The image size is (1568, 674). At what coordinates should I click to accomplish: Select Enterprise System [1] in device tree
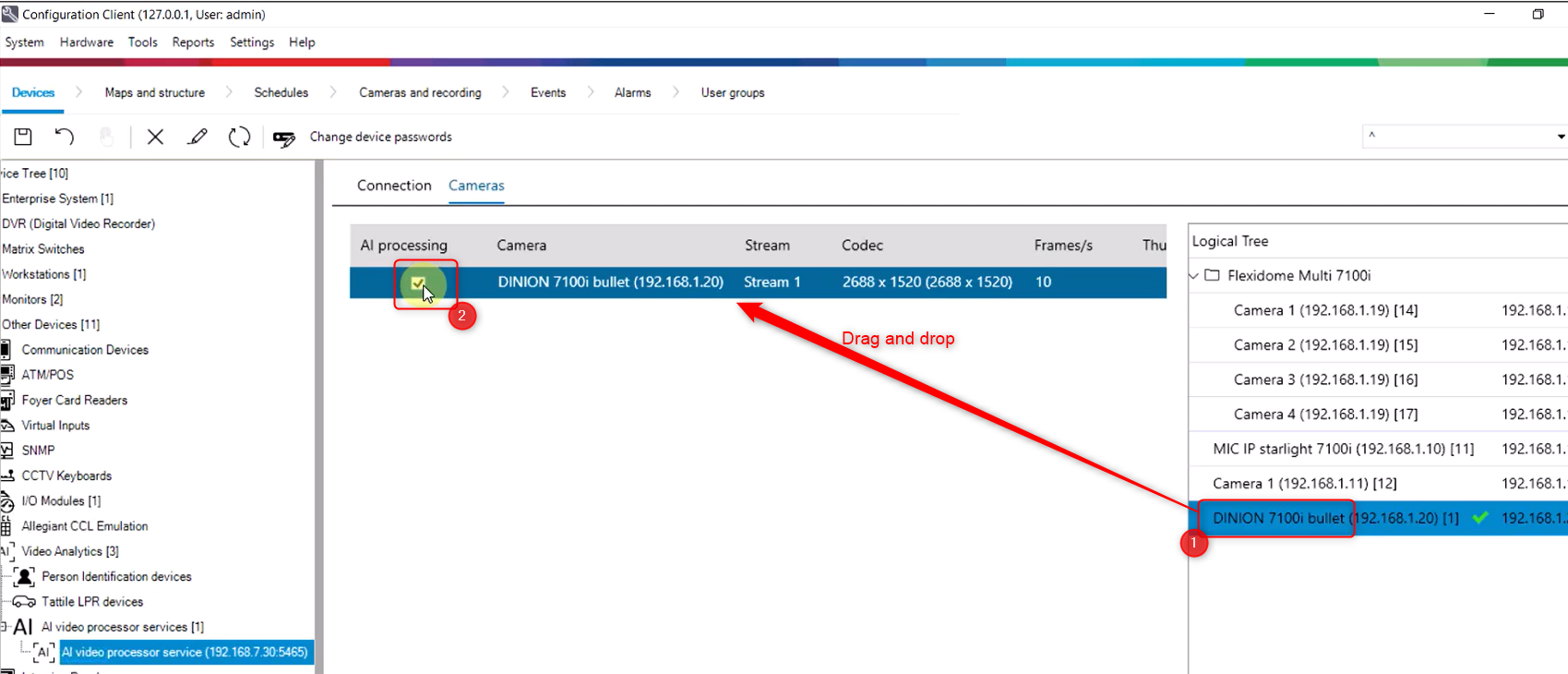tap(57, 199)
